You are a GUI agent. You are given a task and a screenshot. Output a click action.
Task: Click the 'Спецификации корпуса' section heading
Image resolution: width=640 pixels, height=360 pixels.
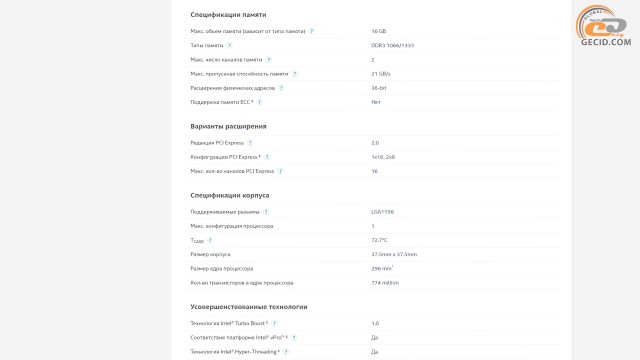[230, 196]
